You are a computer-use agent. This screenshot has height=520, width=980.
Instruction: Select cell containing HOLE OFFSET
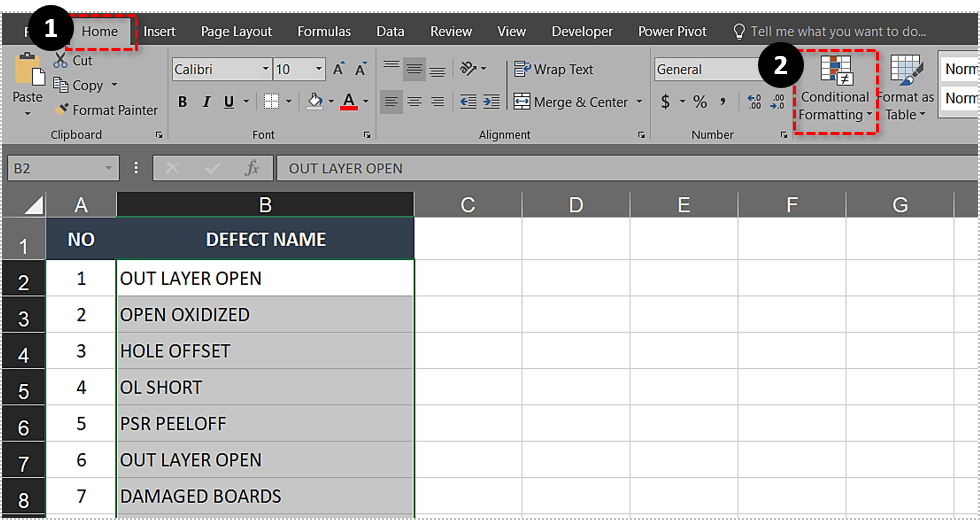(x=265, y=351)
